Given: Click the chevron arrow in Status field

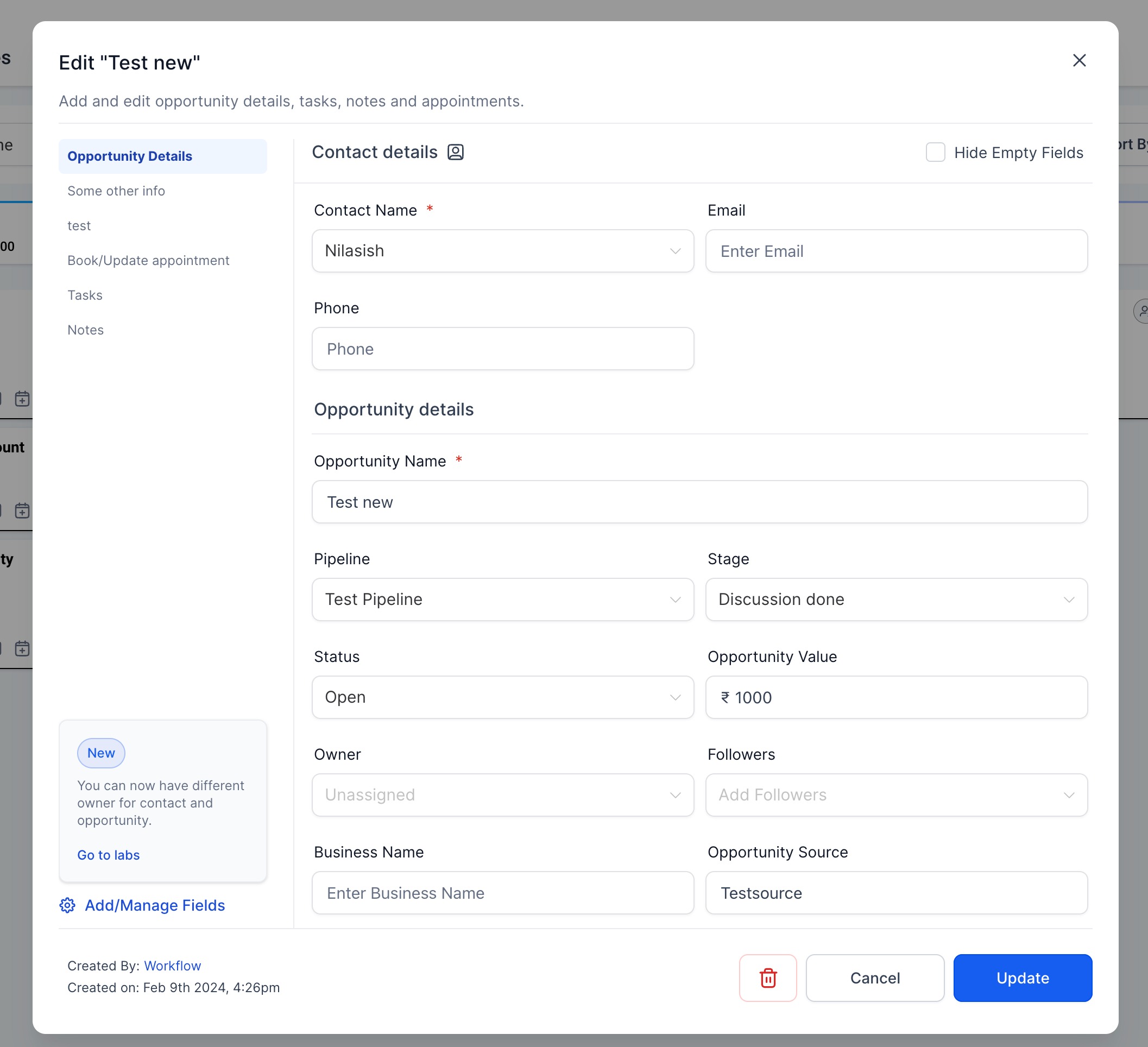Looking at the screenshot, I should 675,697.
